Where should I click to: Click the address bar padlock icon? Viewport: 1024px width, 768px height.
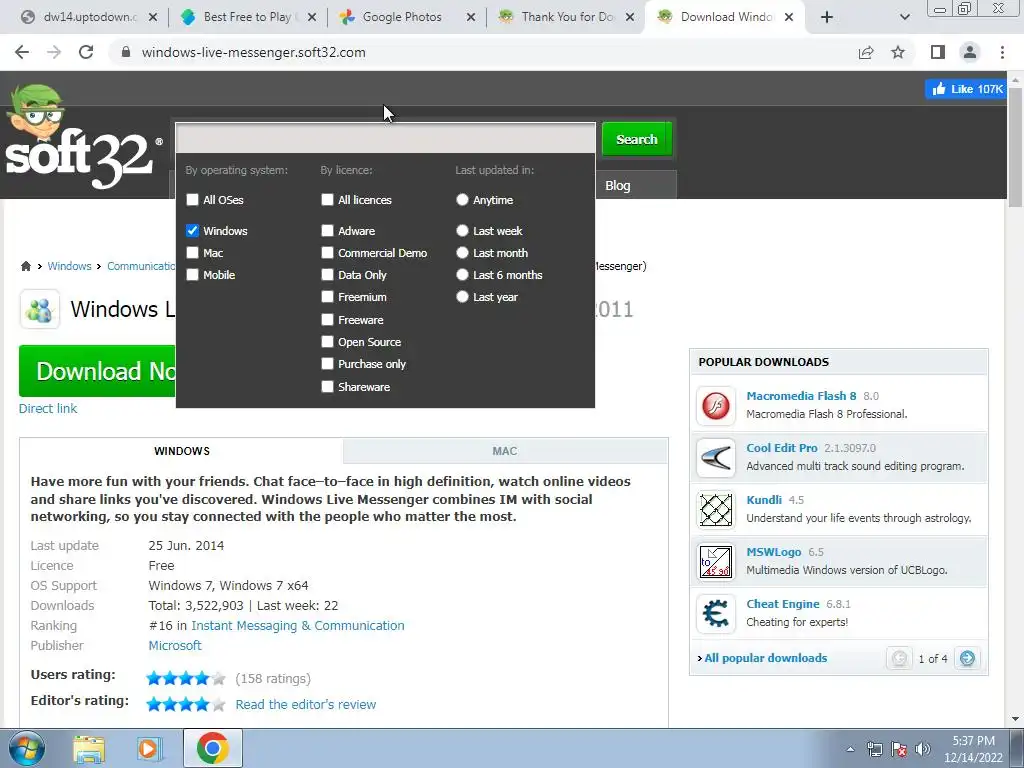(x=126, y=52)
